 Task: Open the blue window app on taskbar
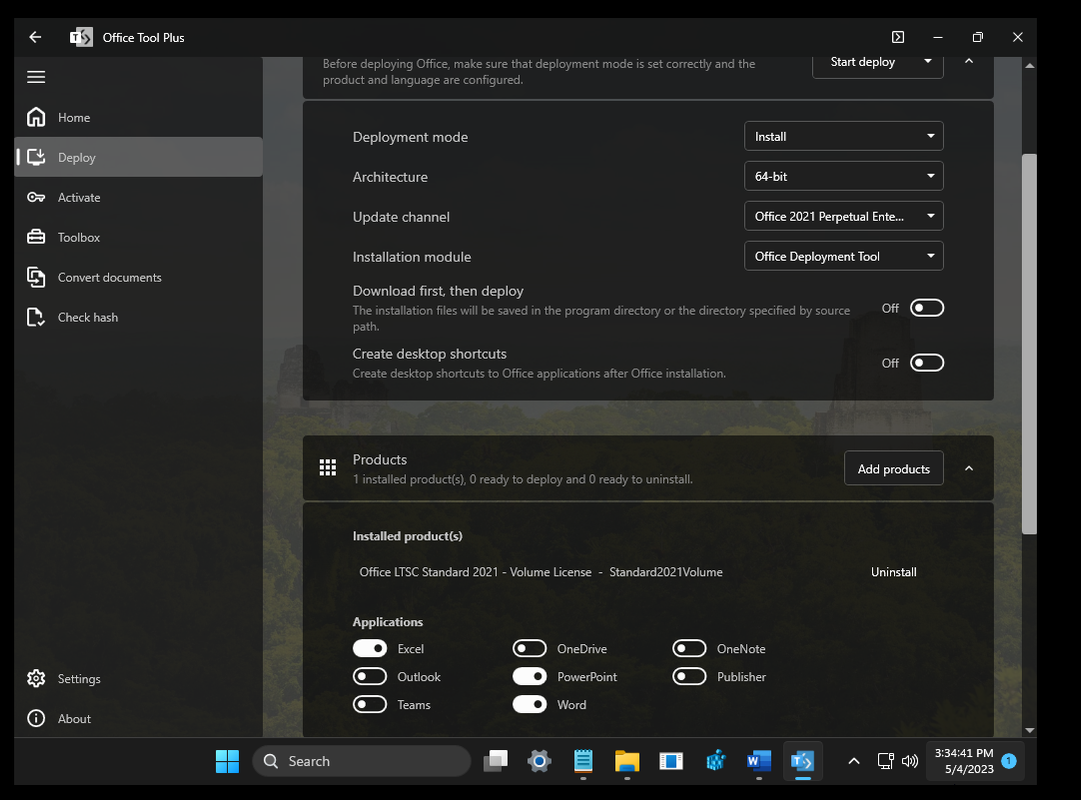tap(671, 761)
